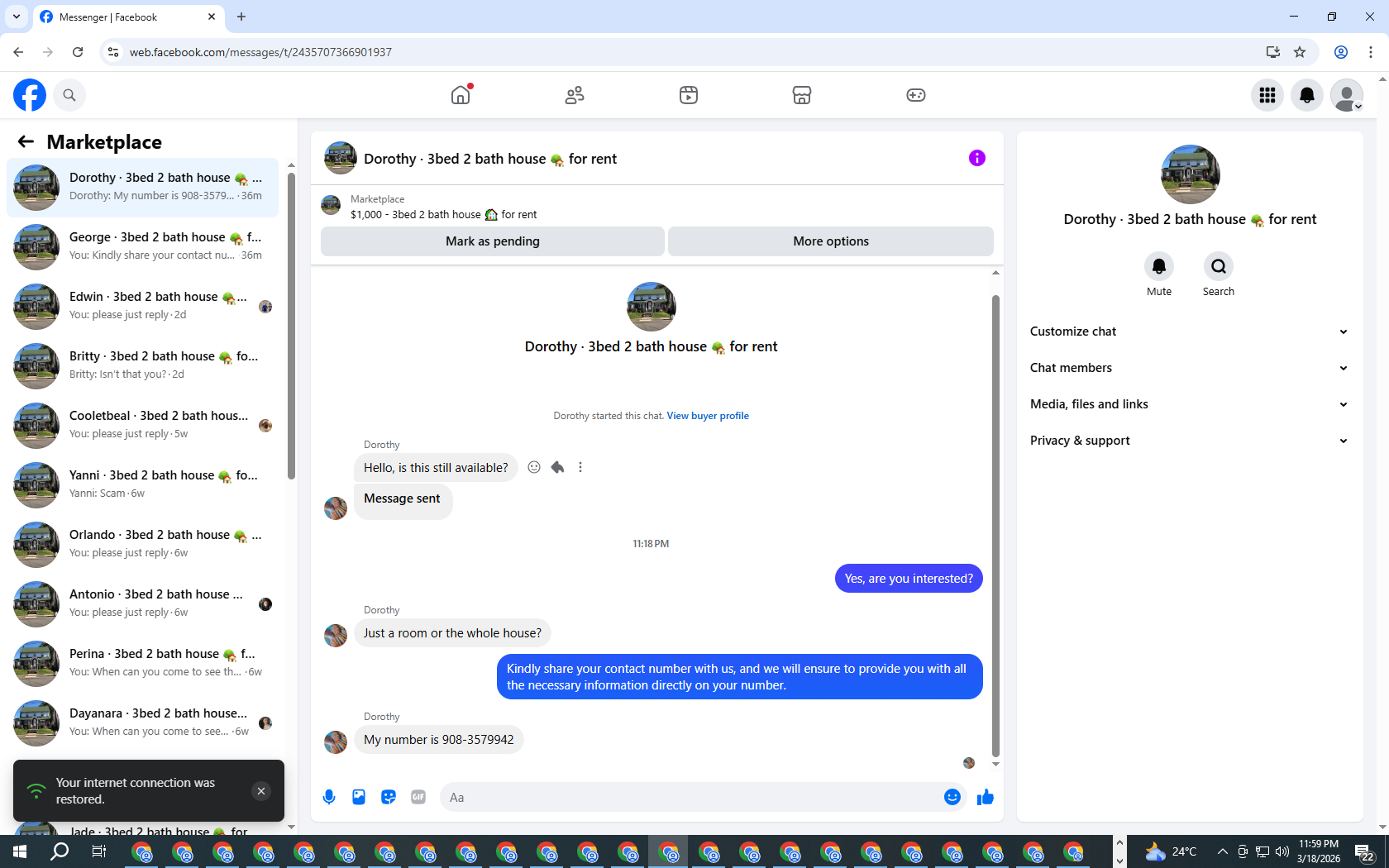Open the Video/Reels icon in top navigation

pyautogui.click(x=689, y=95)
